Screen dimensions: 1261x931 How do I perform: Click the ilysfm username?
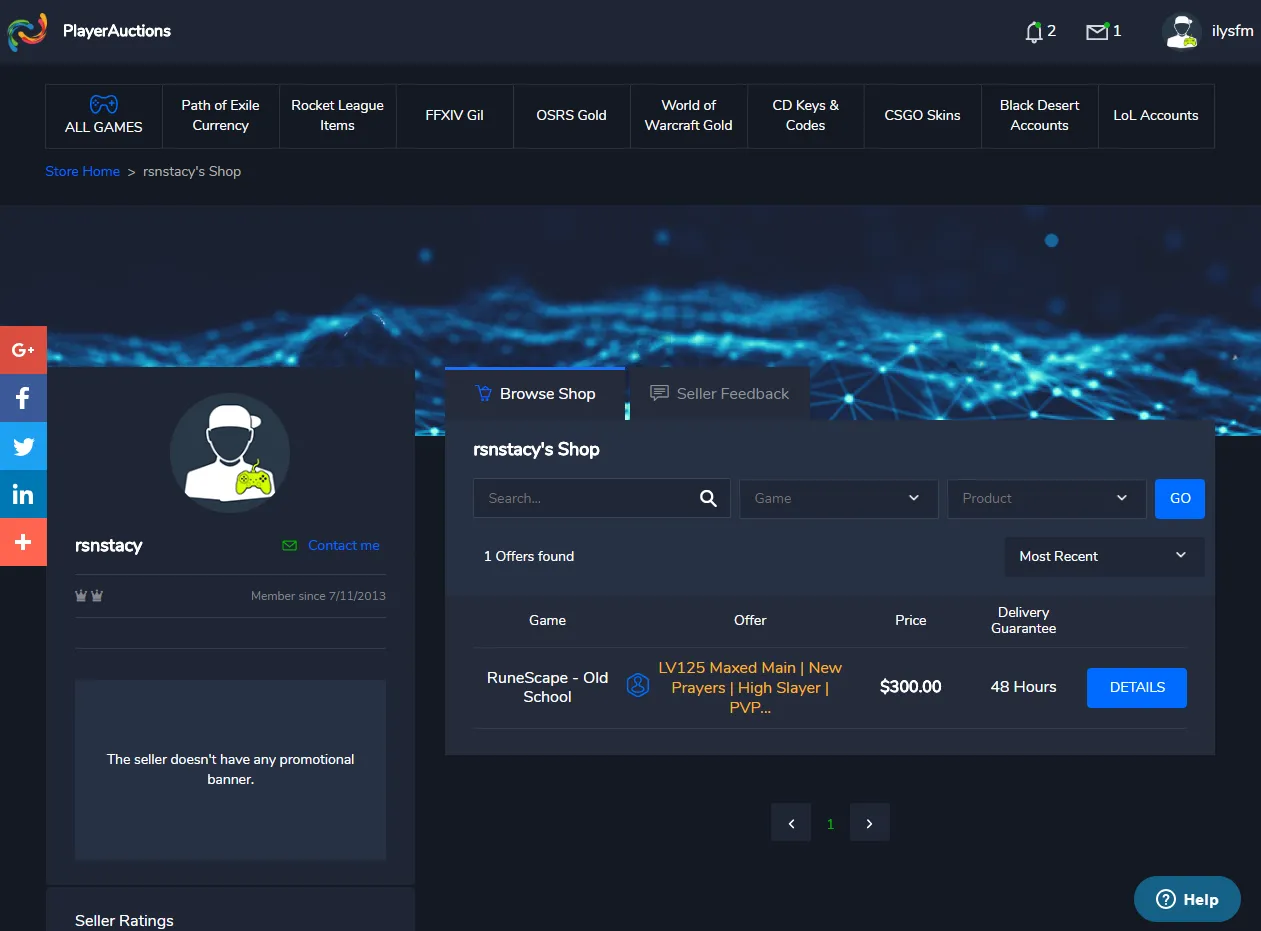pyautogui.click(x=1232, y=31)
